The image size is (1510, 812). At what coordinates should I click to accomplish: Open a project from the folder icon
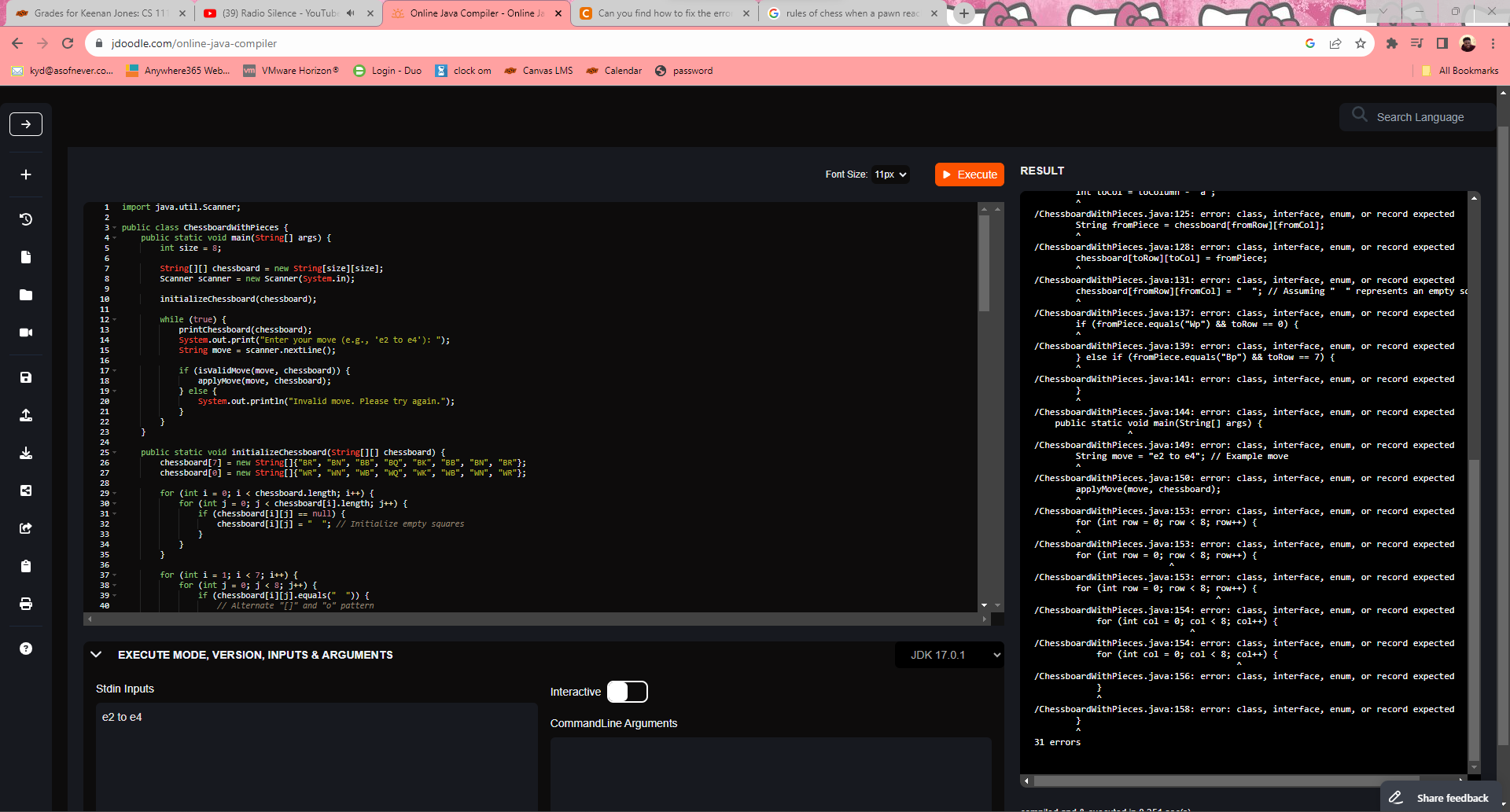(25, 295)
